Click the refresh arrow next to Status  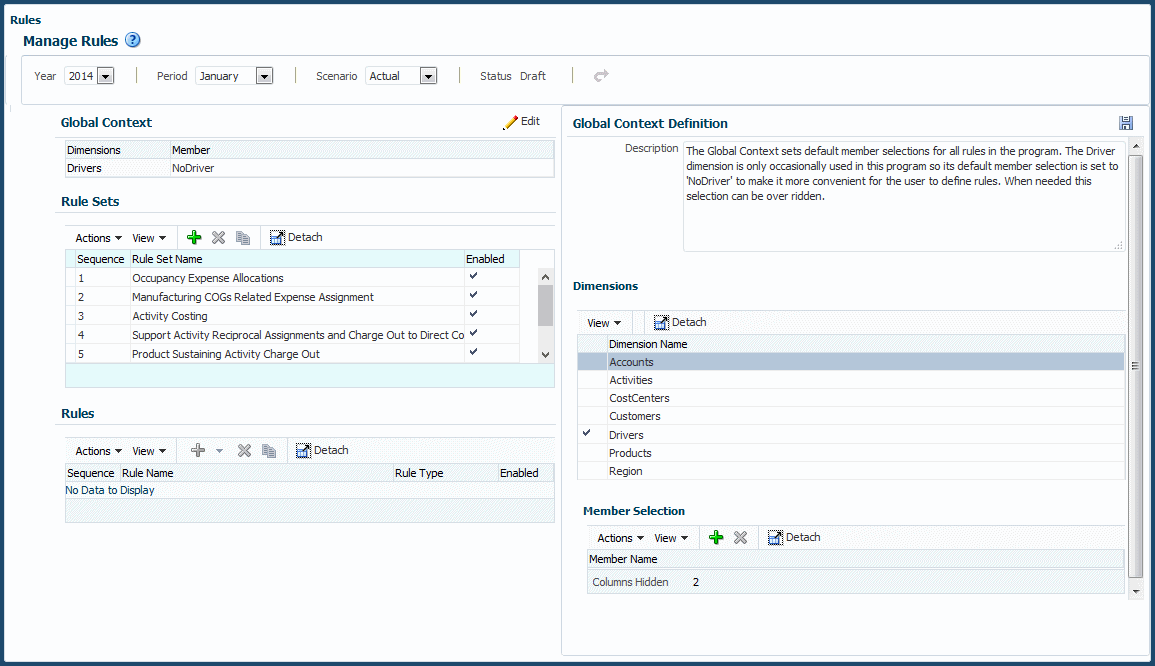(601, 76)
